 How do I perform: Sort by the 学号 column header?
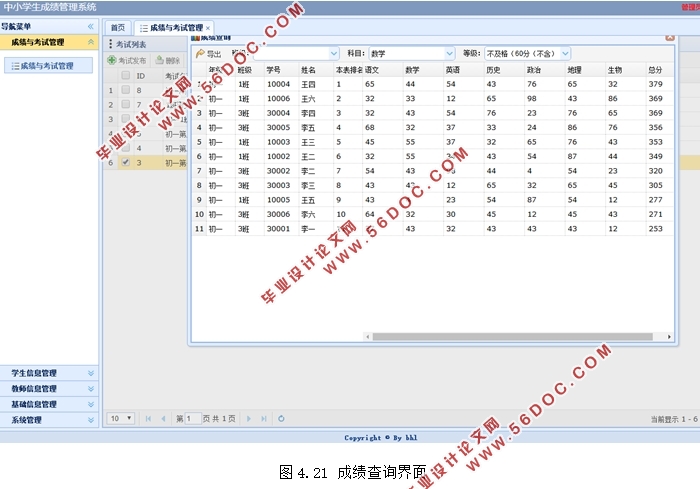[x=281, y=70]
